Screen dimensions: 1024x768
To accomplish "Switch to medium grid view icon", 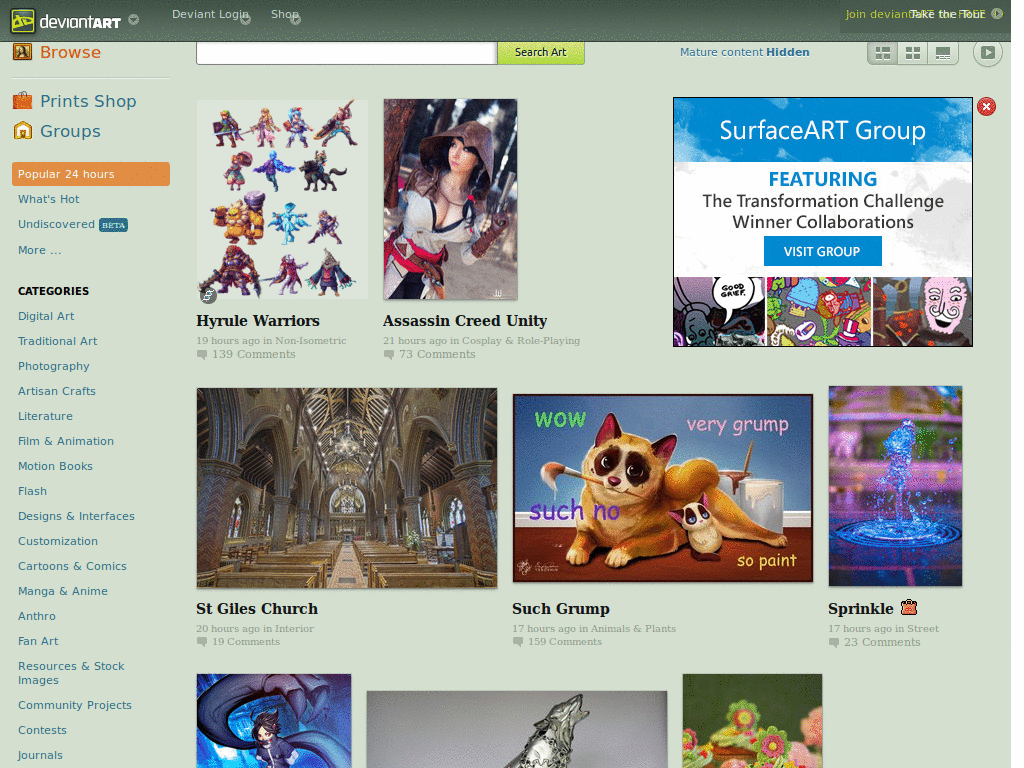I will click(913, 53).
